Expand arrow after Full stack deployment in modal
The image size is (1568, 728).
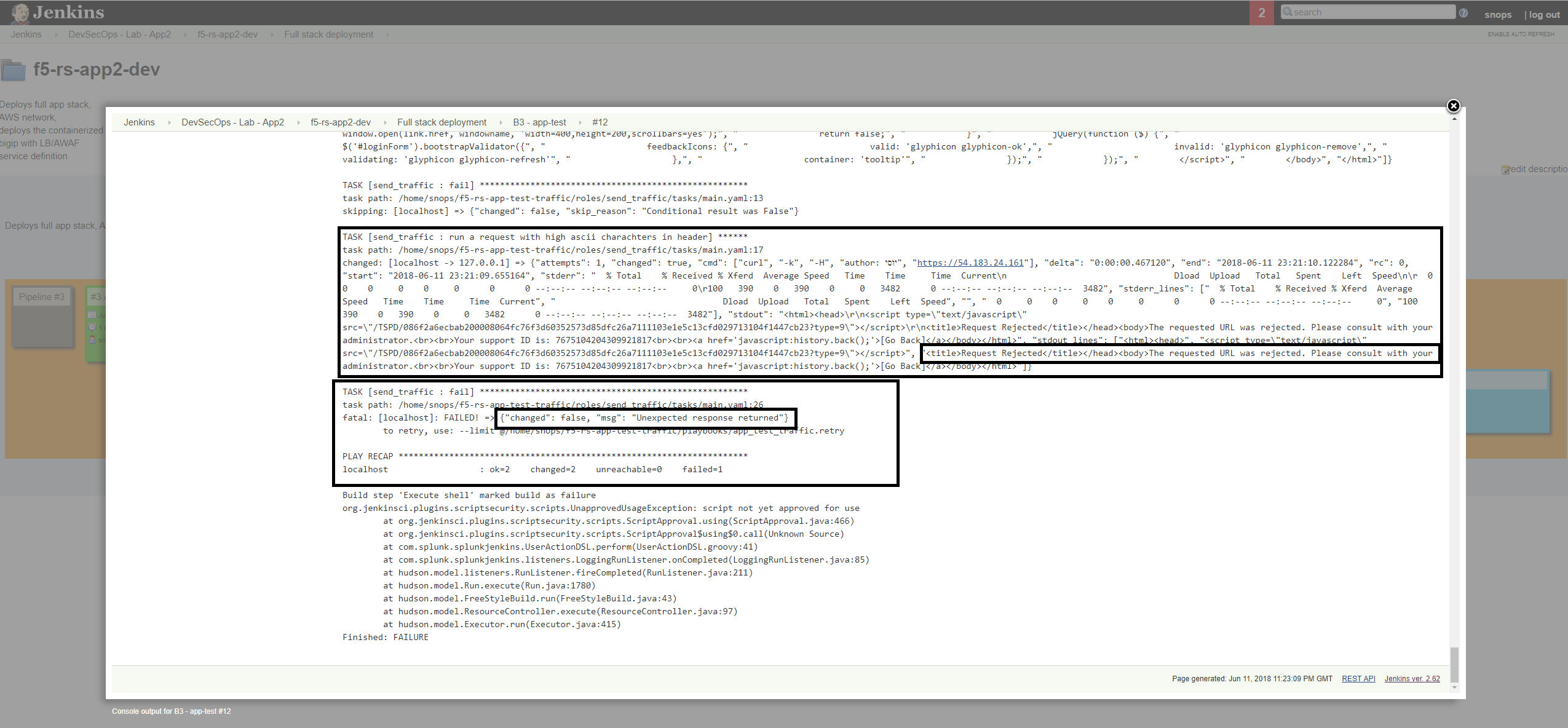(x=500, y=122)
